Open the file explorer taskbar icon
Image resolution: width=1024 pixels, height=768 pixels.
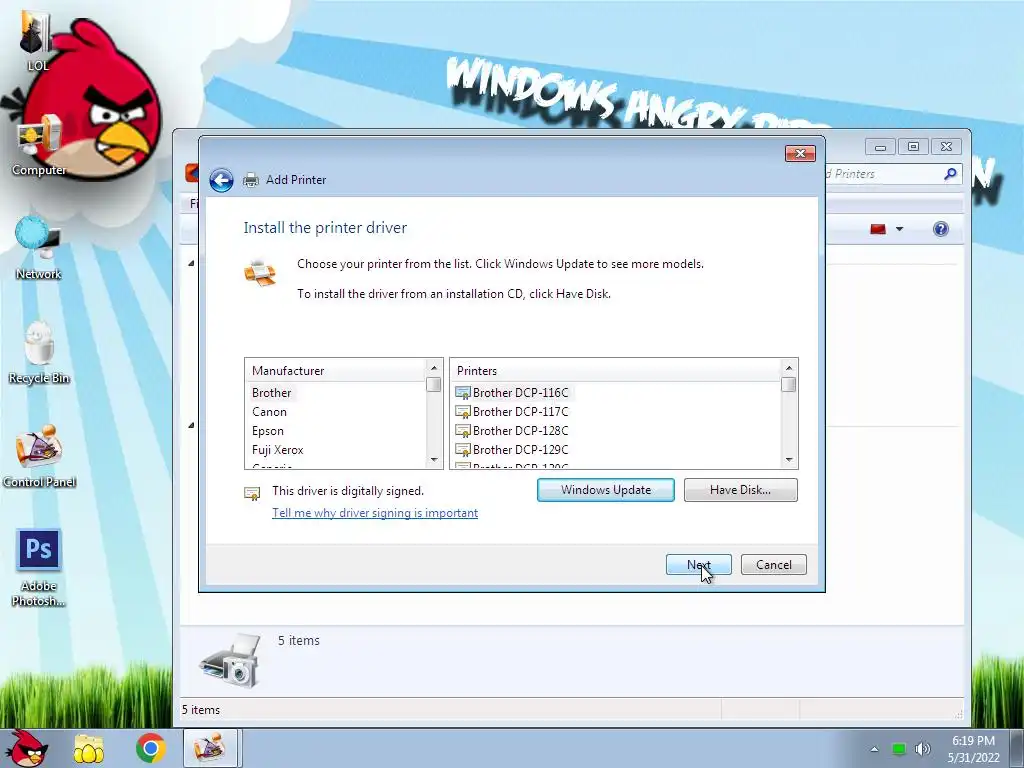(89, 748)
